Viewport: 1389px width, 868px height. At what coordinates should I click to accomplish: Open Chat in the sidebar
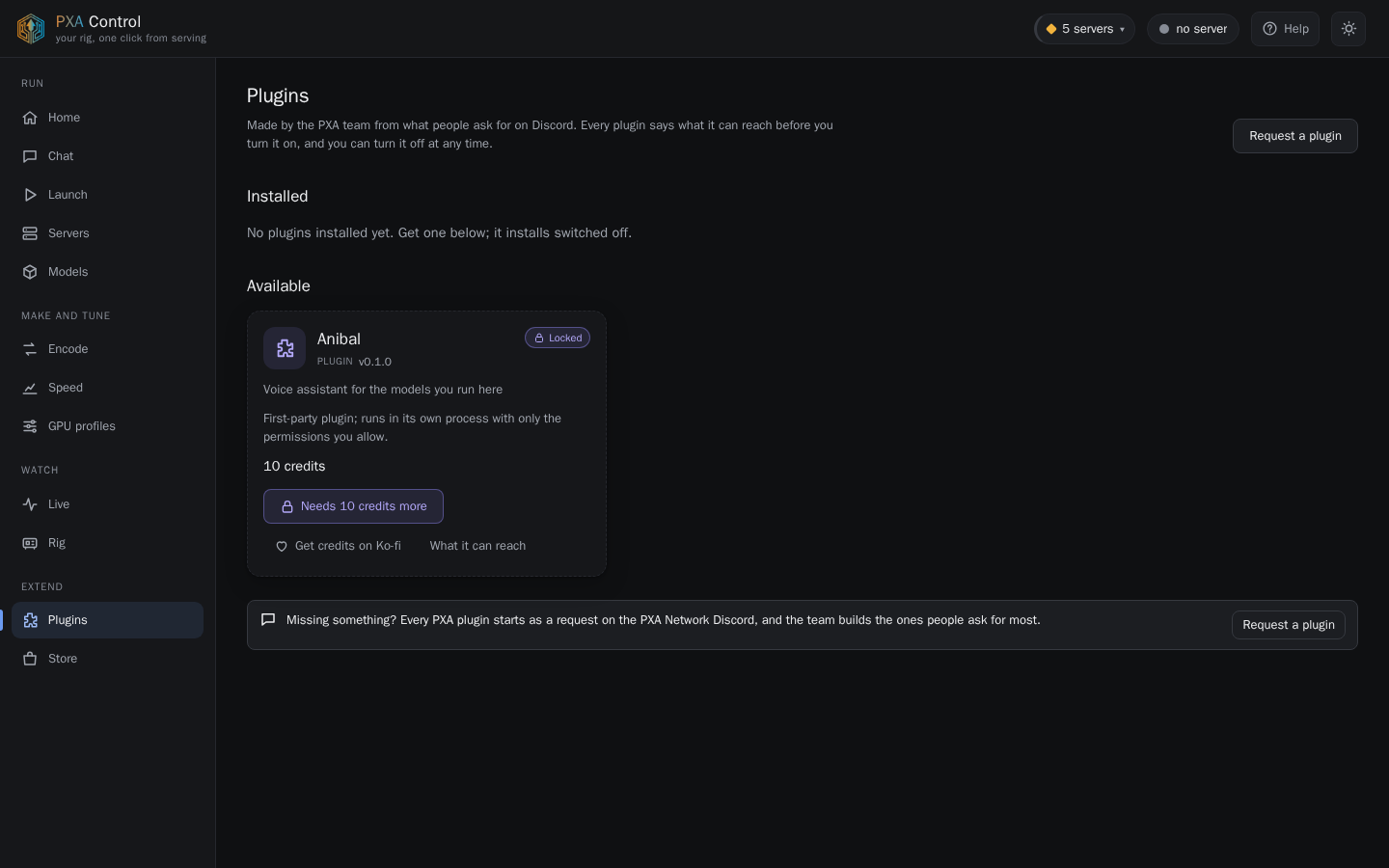(x=107, y=156)
